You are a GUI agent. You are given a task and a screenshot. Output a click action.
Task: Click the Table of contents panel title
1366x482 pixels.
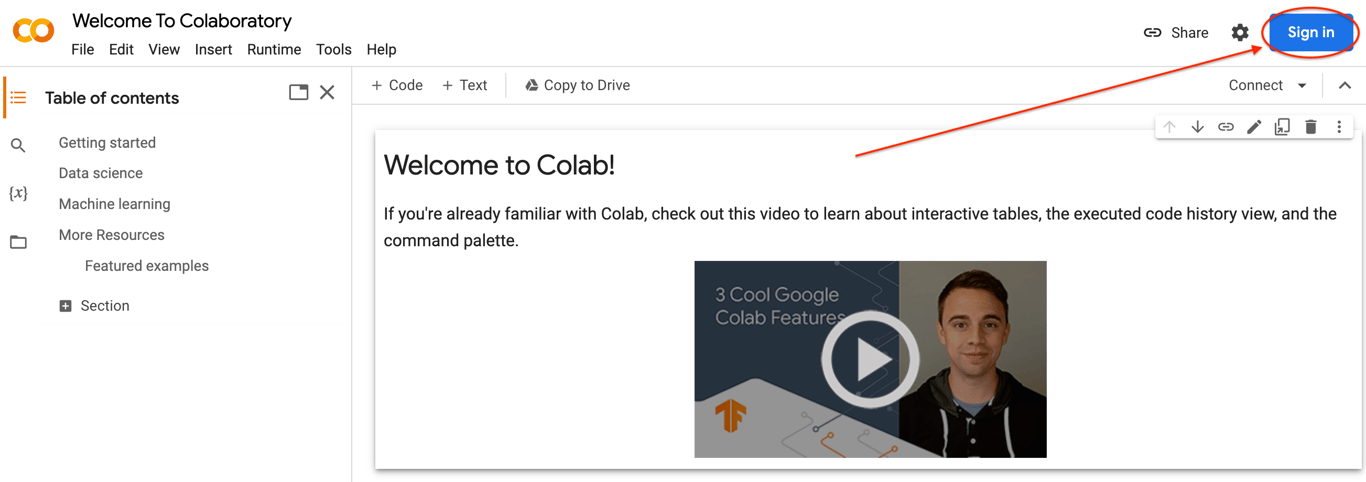pos(112,98)
